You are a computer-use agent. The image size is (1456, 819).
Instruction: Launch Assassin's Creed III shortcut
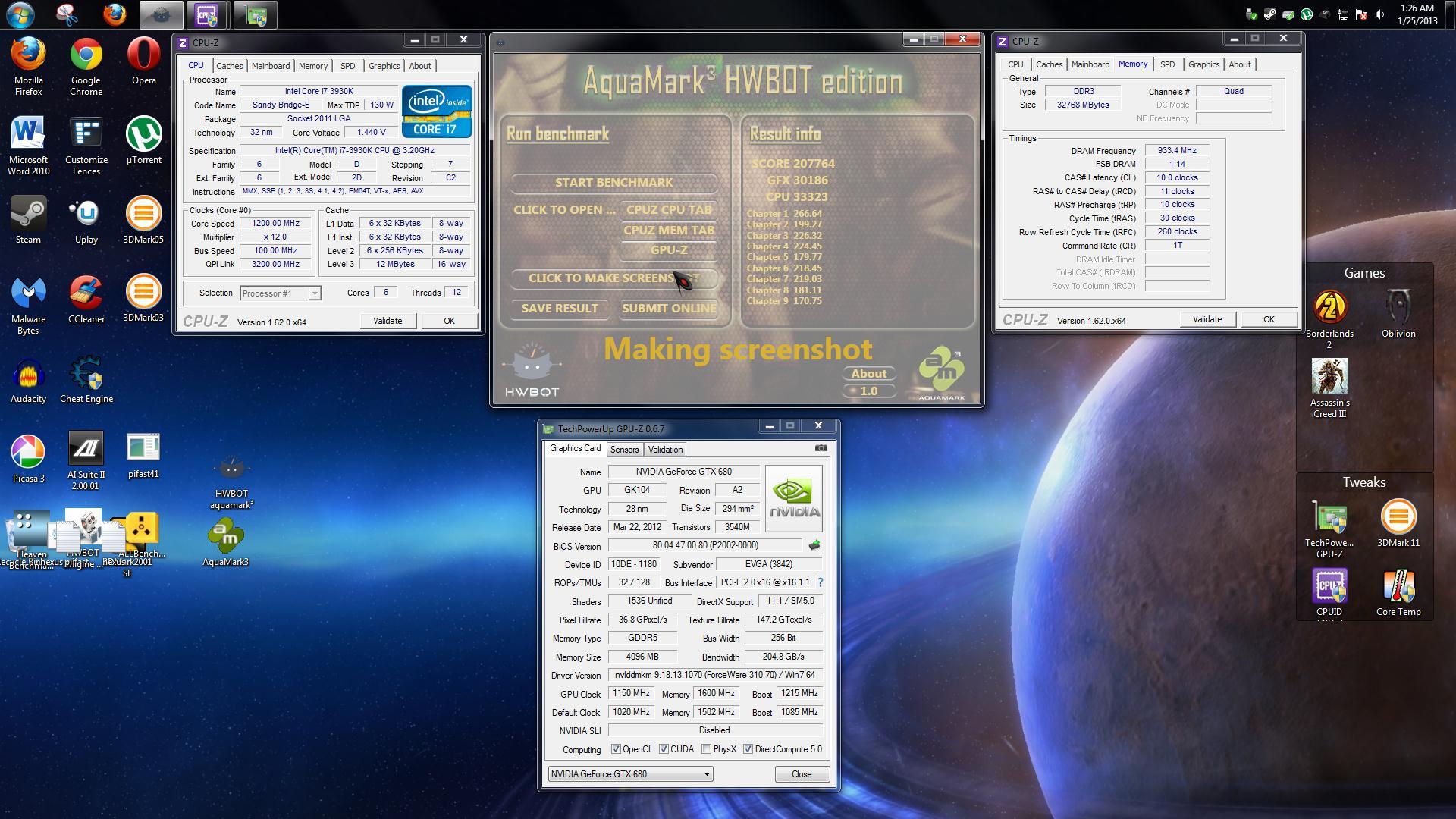pos(1330,388)
